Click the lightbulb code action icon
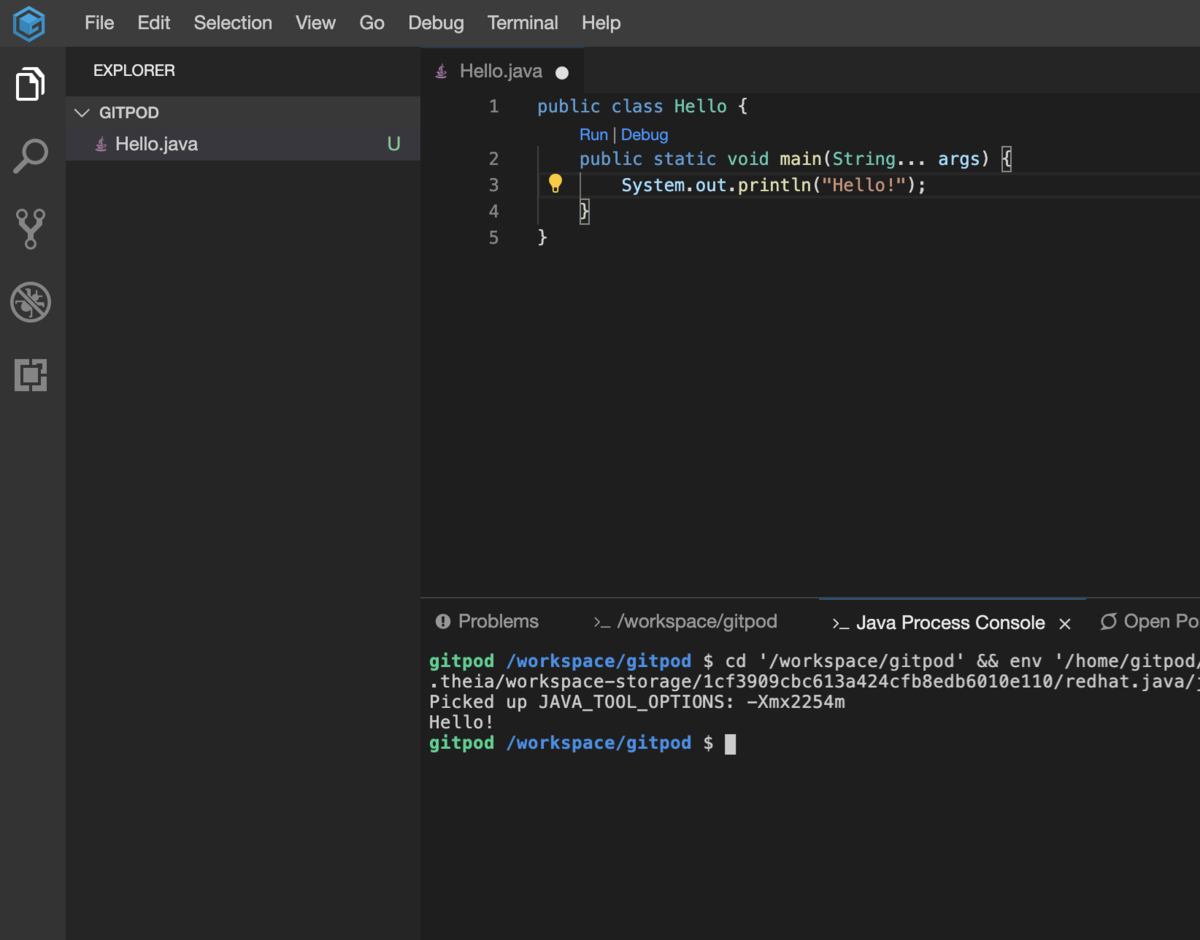1200x940 pixels. pos(555,184)
